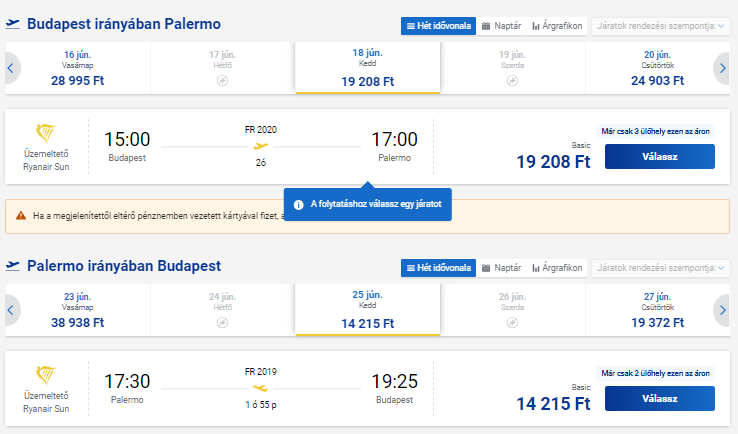Switch outbound view to Árgrafikon tab
The height and width of the screenshot is (434, 738).
(557, 26)
